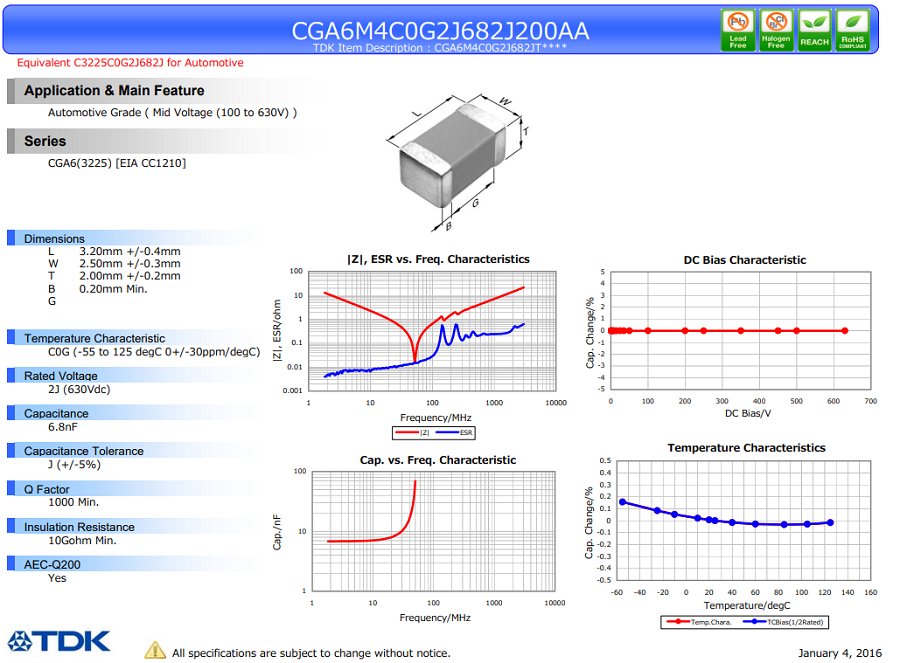This screenshot has width=900, height=663.
Task: Click Insulation Resistance heading
Action: 79,527
